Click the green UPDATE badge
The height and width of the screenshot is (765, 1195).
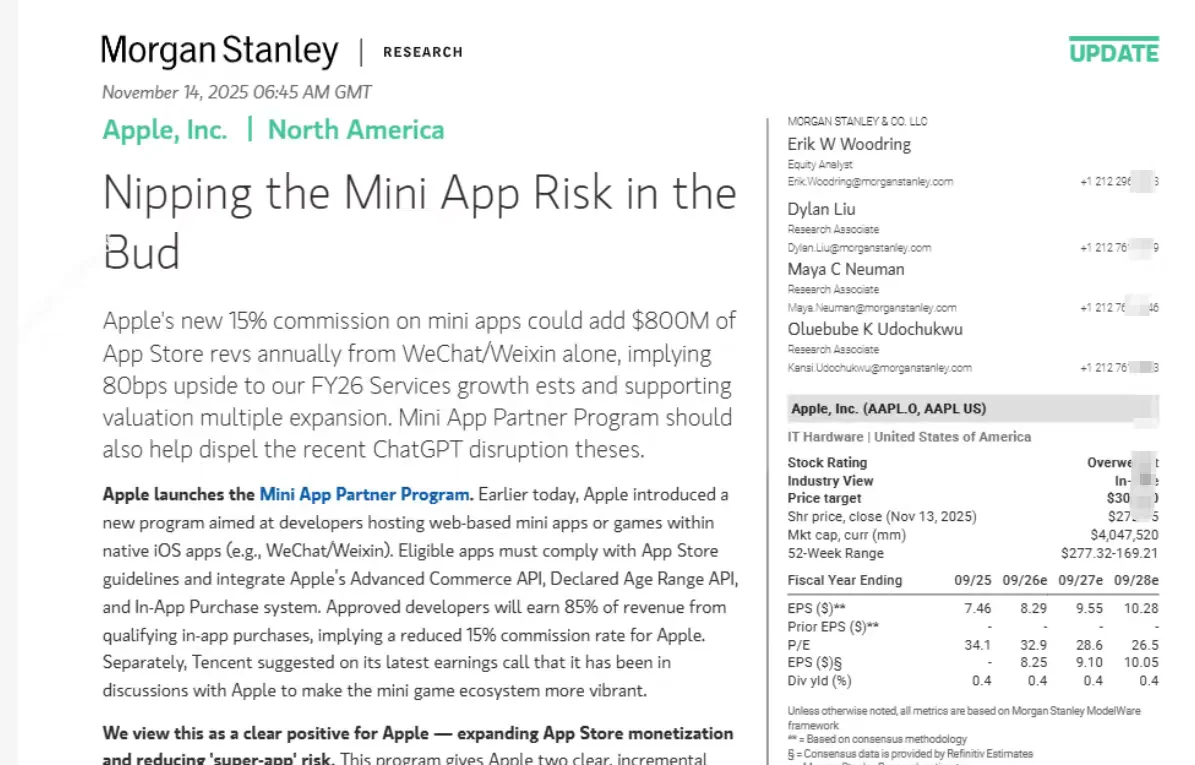[x=1113, y=51]
